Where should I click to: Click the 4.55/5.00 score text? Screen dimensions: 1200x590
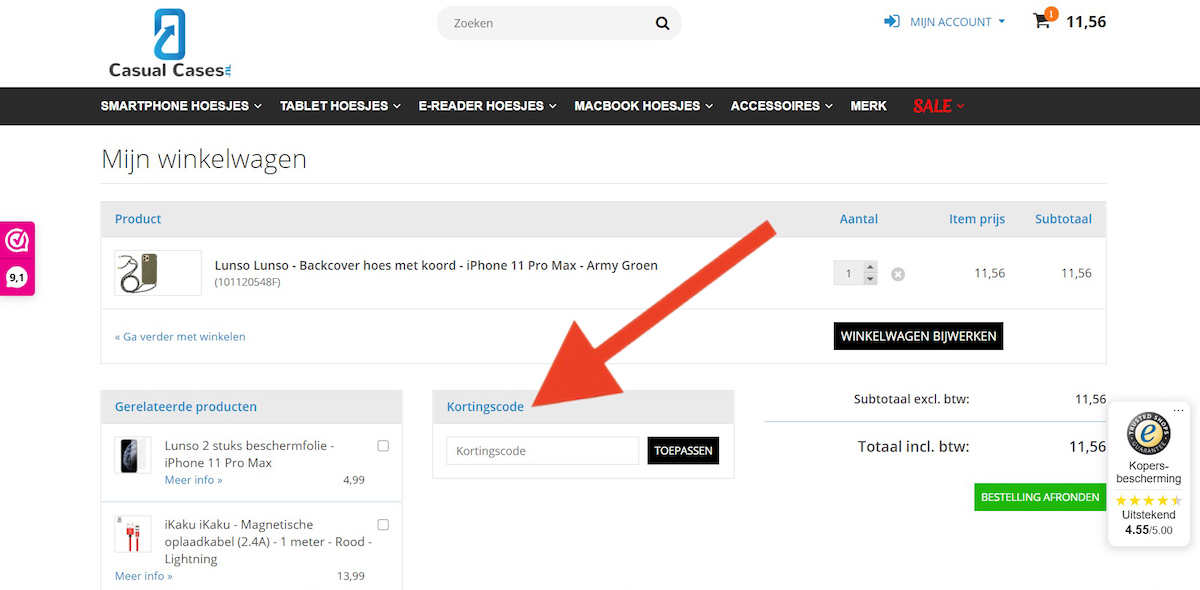(1149, 530)
